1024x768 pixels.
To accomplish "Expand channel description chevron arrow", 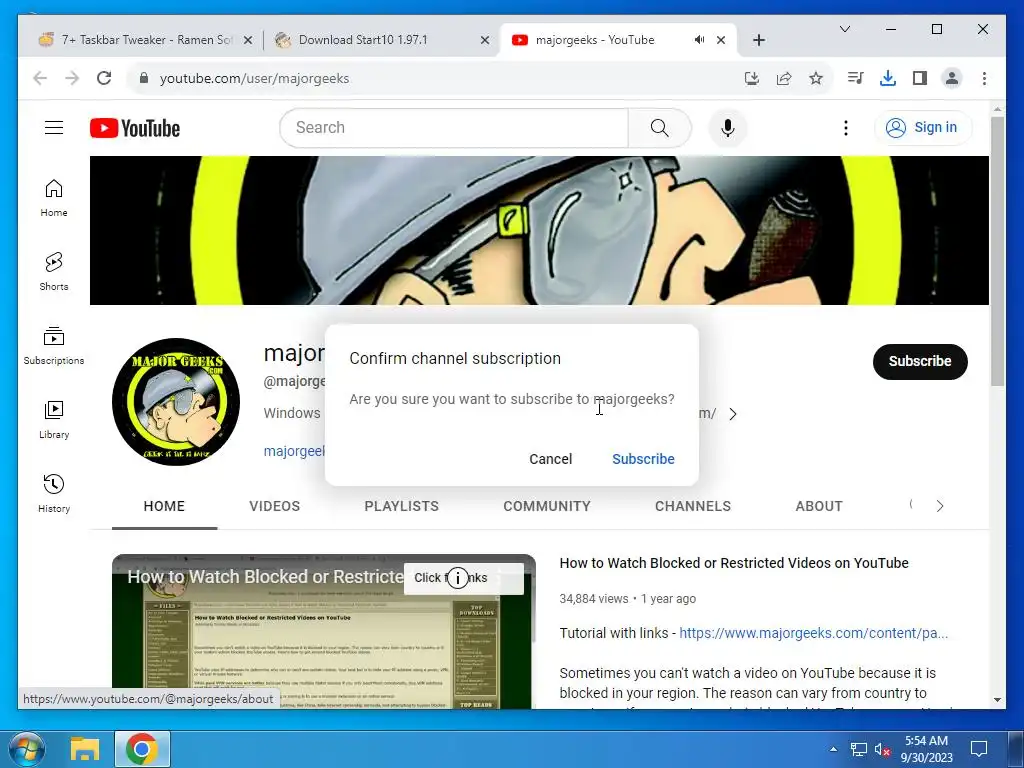I will pyautogui.click(x=733, y=414).
